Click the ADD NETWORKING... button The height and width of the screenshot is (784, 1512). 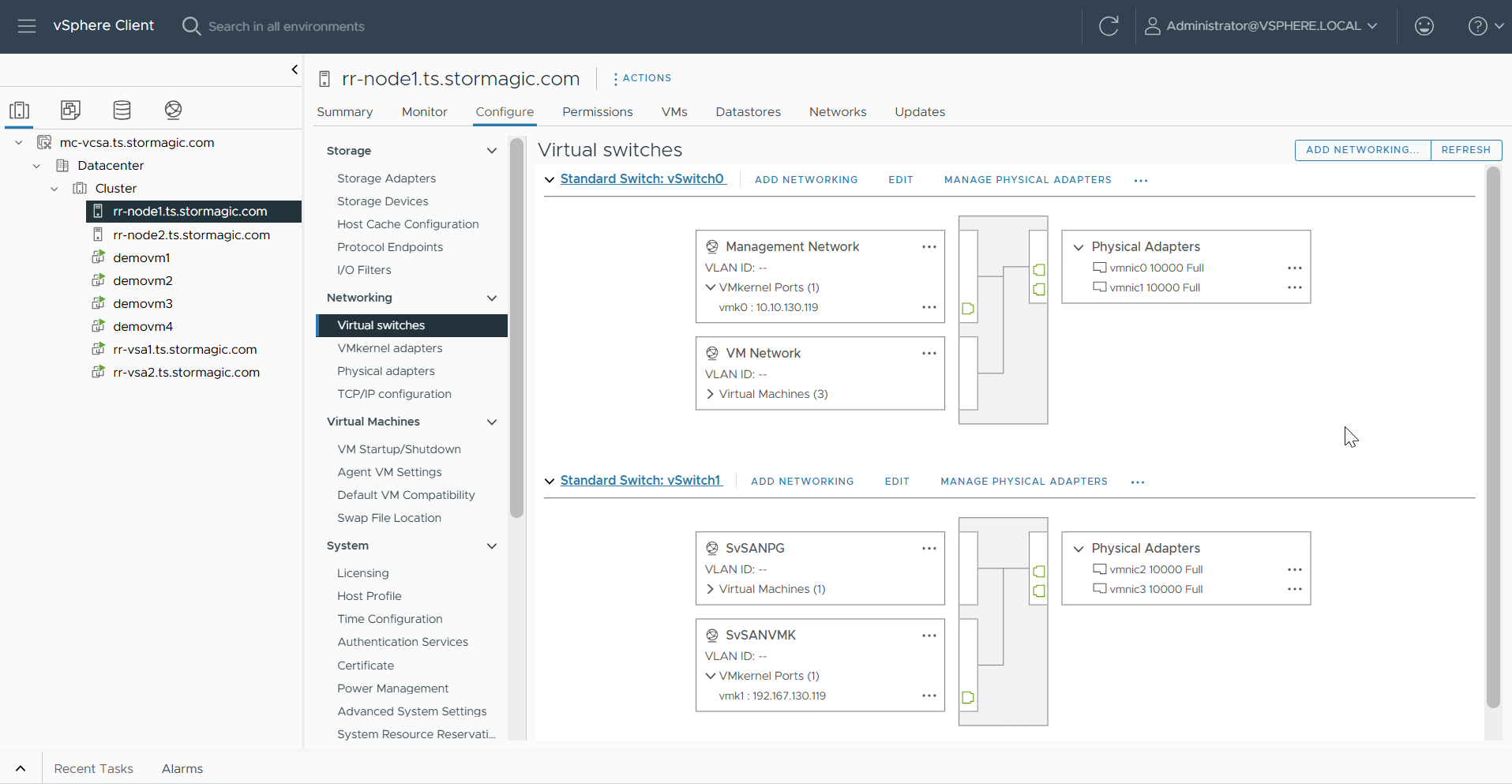[x=1363, y=150]
